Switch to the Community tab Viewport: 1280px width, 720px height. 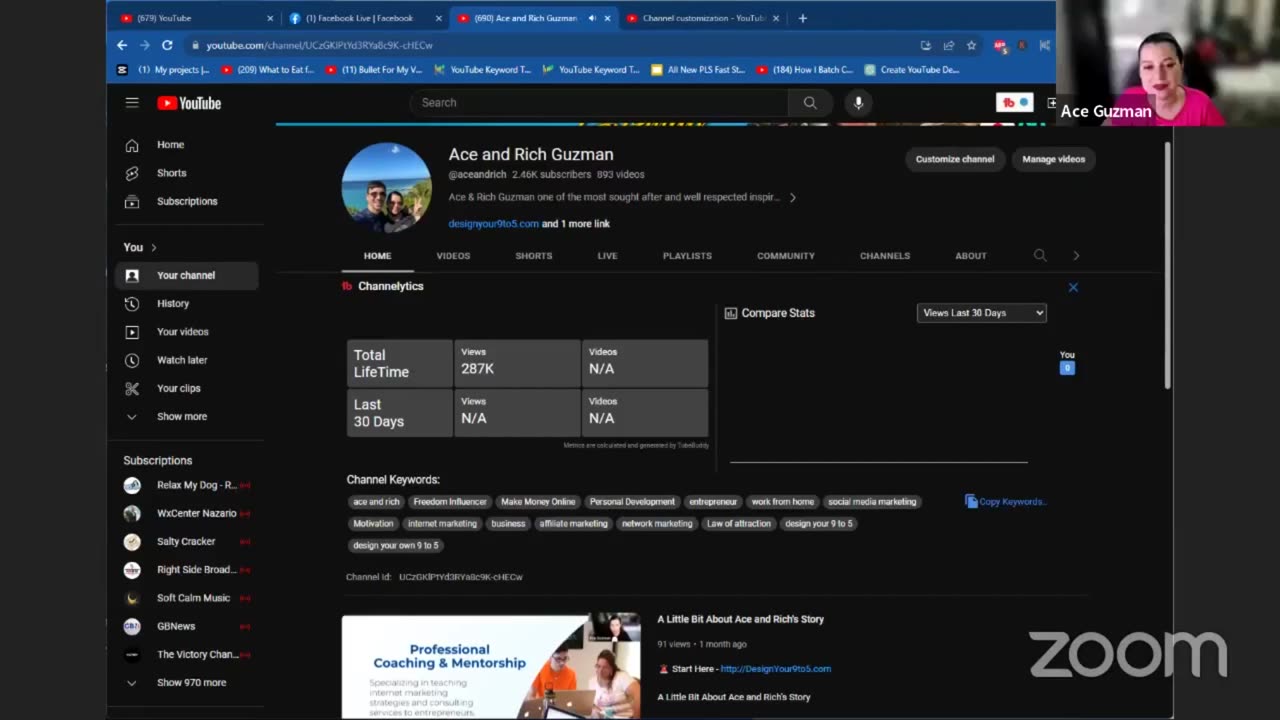pos(785,256)
